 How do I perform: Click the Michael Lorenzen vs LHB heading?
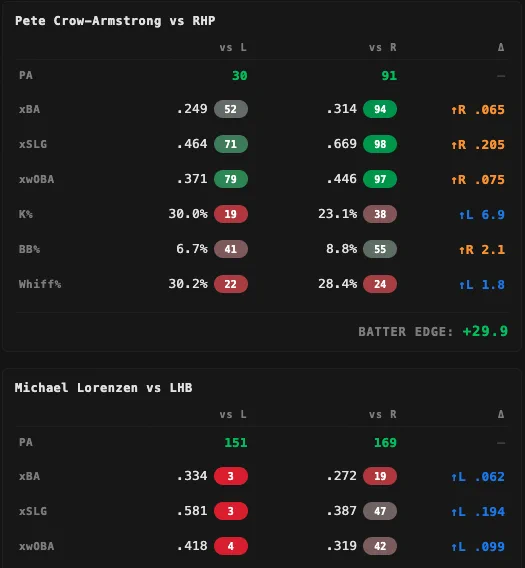point(103,388)
